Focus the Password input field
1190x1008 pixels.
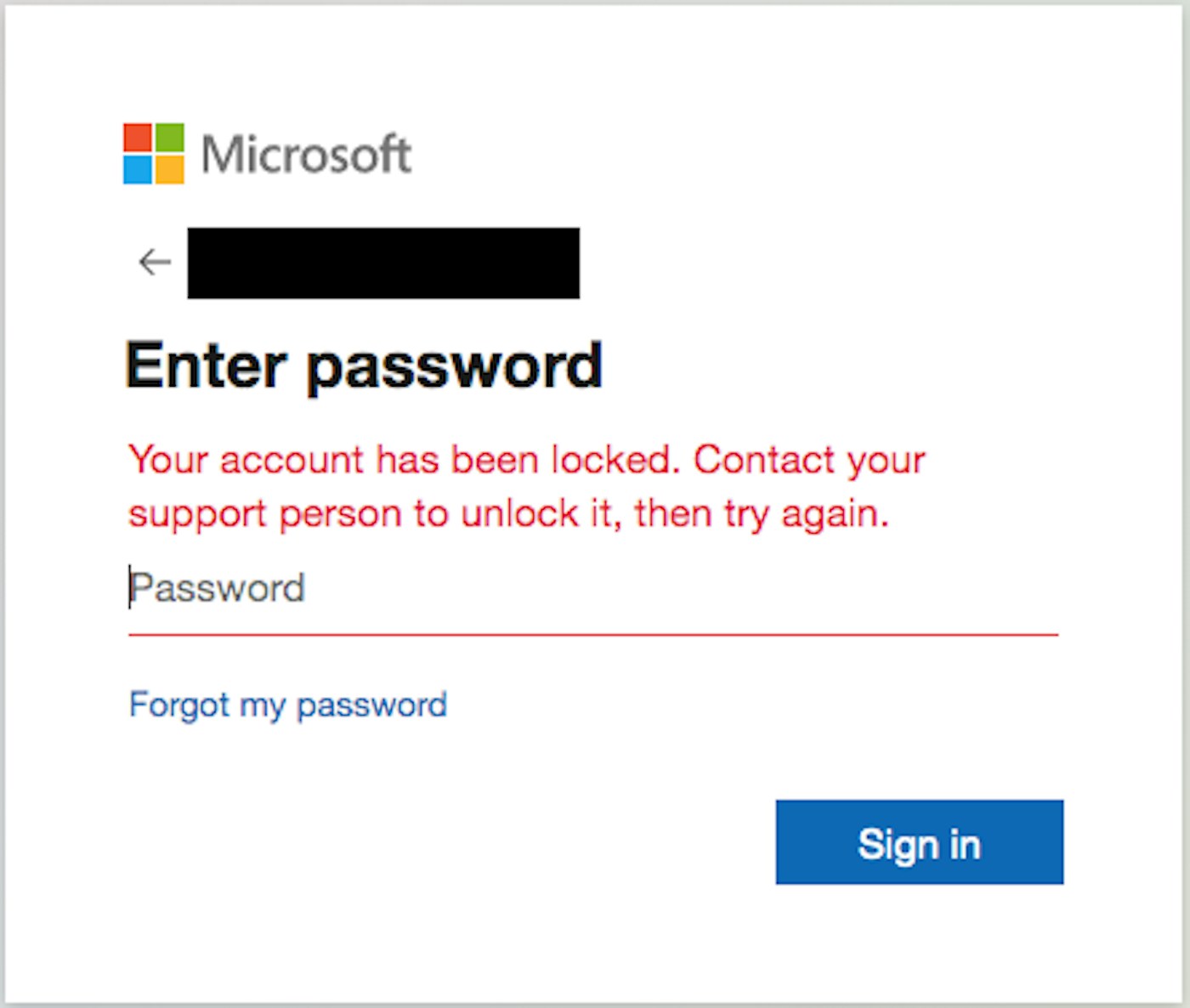593,588
